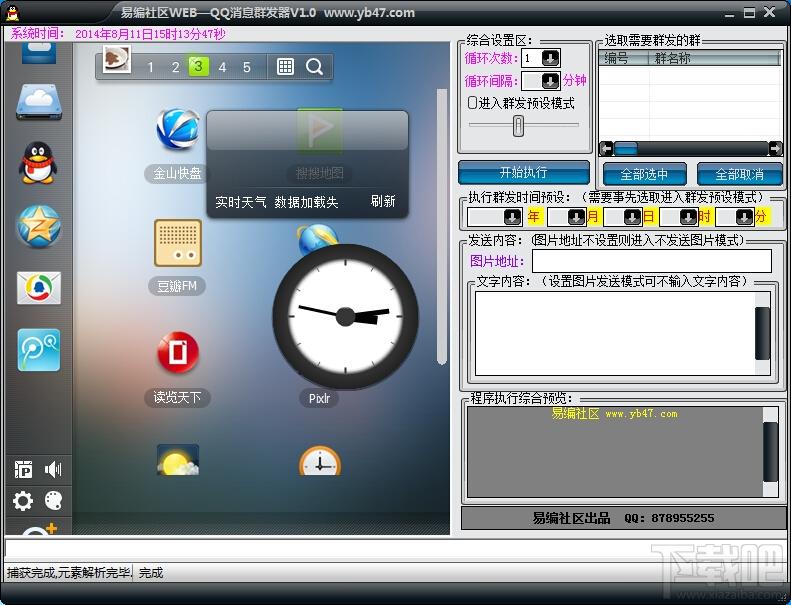This screenshot has height=605, width=791.
Task: Click the search magnifier icon
Action: point(314,67)
